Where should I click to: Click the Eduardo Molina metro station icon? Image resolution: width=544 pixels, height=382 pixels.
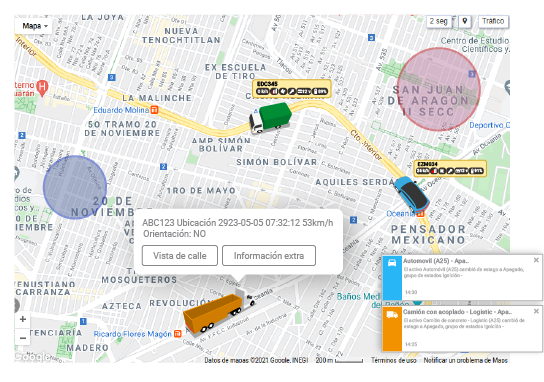click(154, 110)
